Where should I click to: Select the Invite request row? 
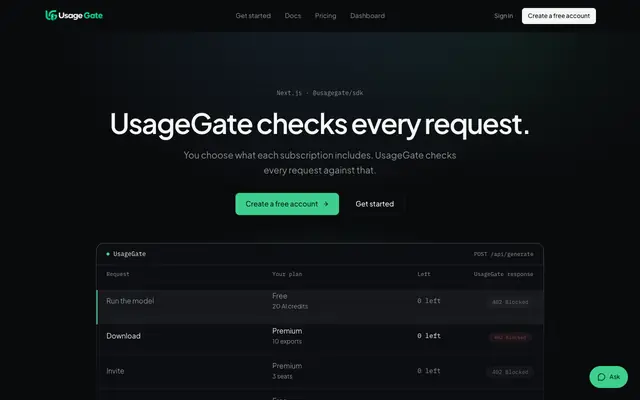point(320,371)
